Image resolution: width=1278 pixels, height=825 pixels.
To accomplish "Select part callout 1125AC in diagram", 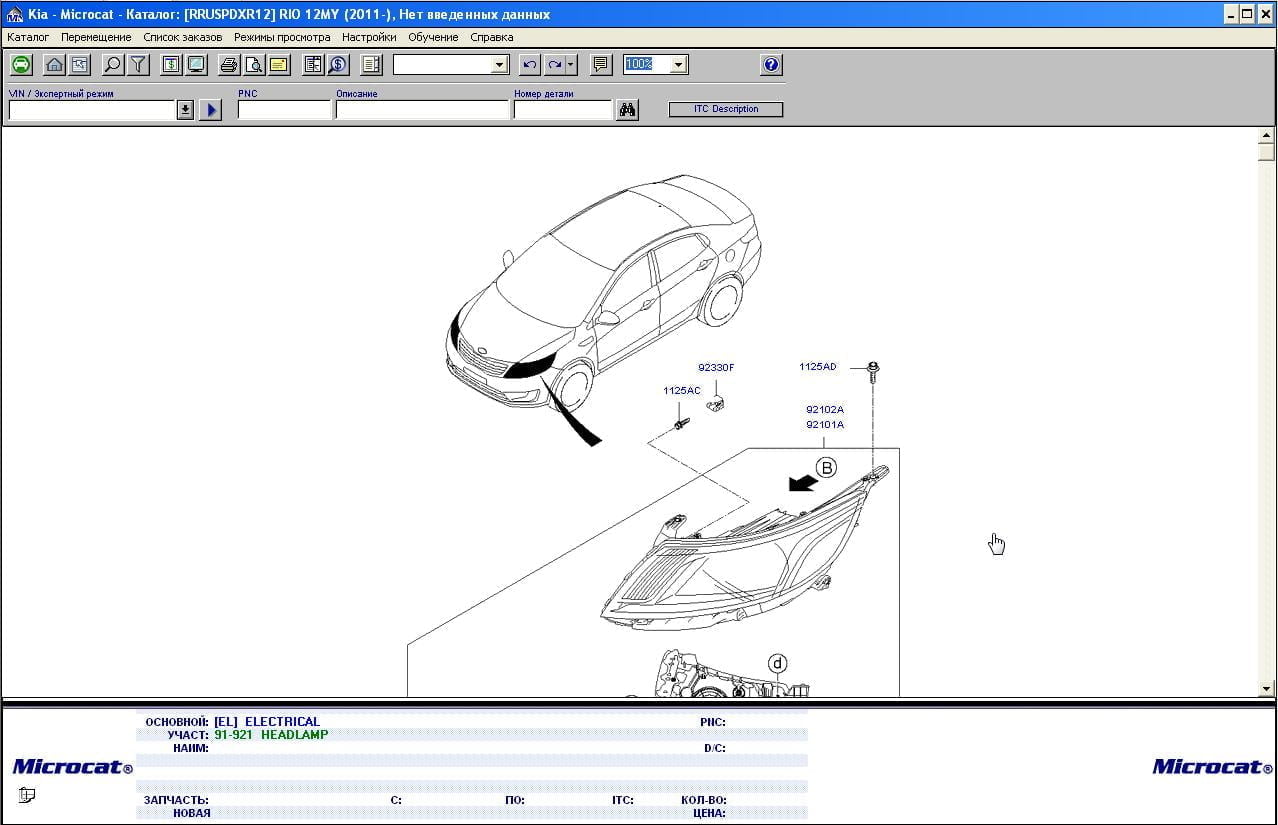I will pyautogui.click(x=682, y=391).
